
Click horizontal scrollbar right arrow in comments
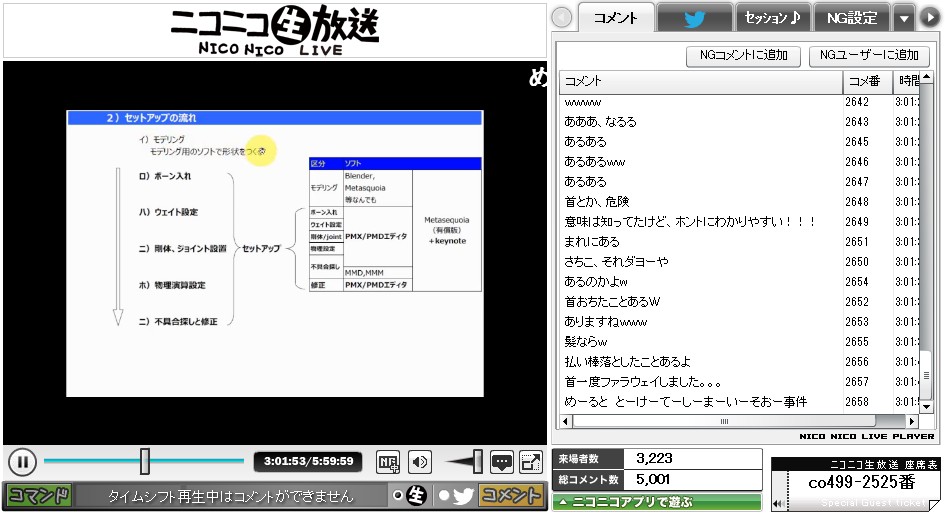click(912, 421)
